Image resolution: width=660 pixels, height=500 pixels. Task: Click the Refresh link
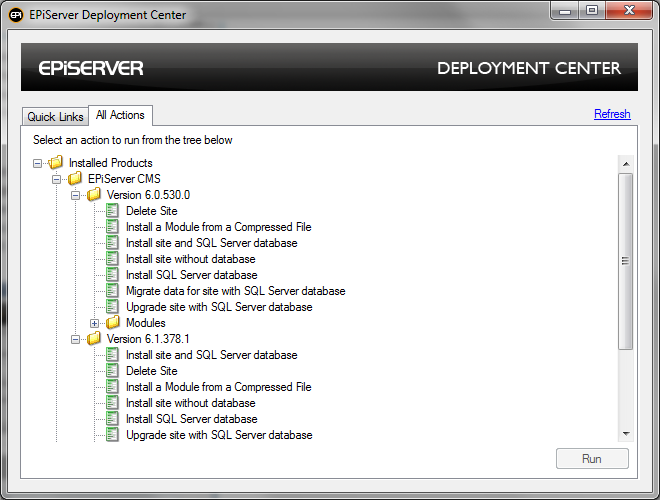(612, 114)
